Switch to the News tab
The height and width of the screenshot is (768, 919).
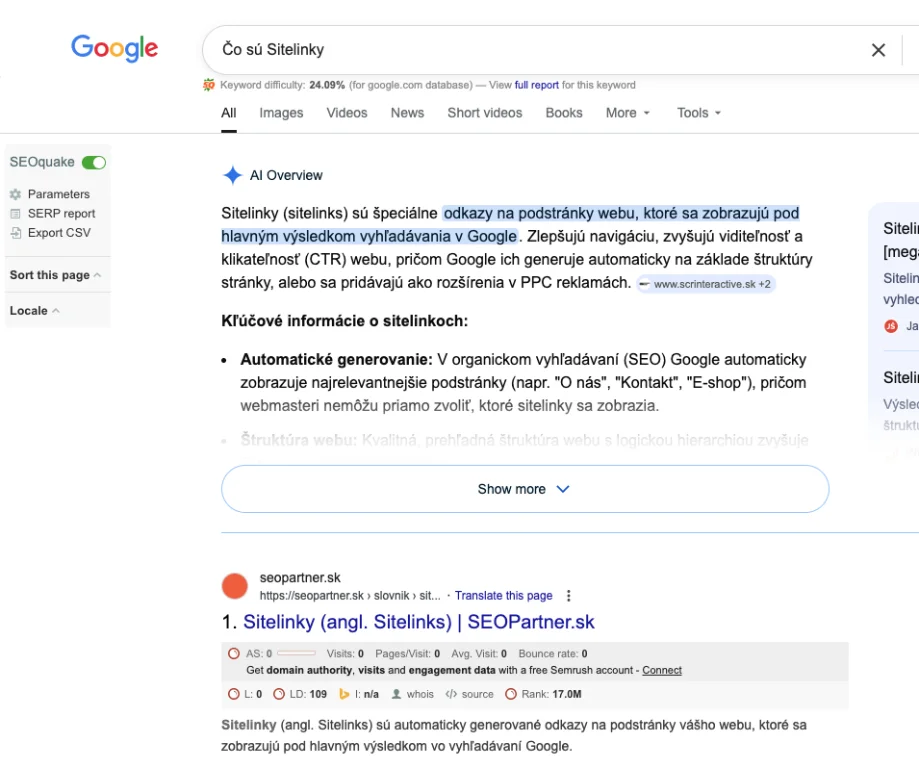point(407,113)
